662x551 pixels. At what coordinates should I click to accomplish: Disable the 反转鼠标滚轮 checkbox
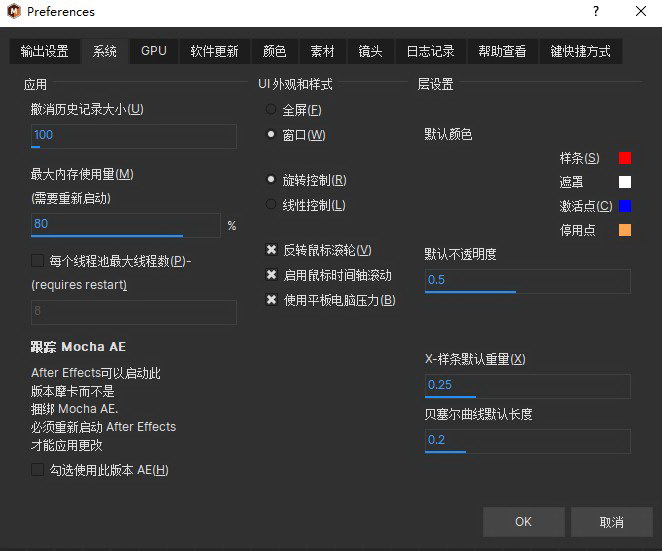click(x=271, y=250)
